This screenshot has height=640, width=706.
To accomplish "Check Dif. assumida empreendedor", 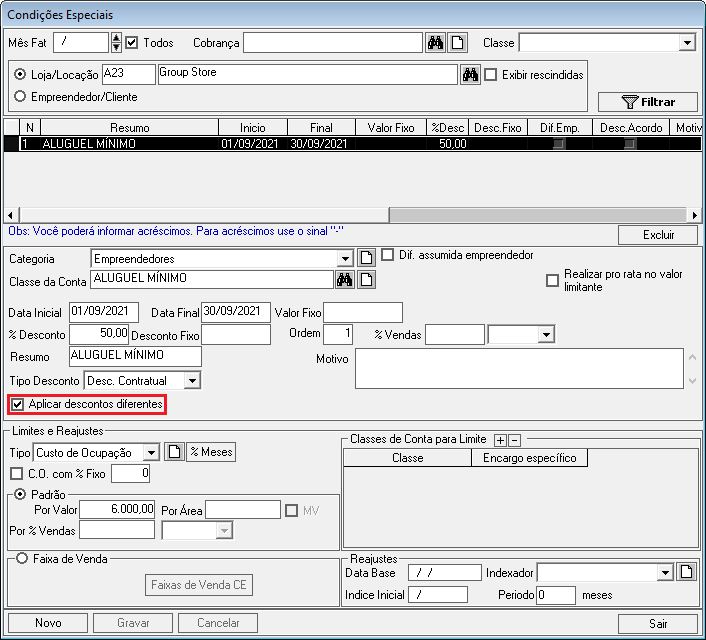I will (387, 255).
